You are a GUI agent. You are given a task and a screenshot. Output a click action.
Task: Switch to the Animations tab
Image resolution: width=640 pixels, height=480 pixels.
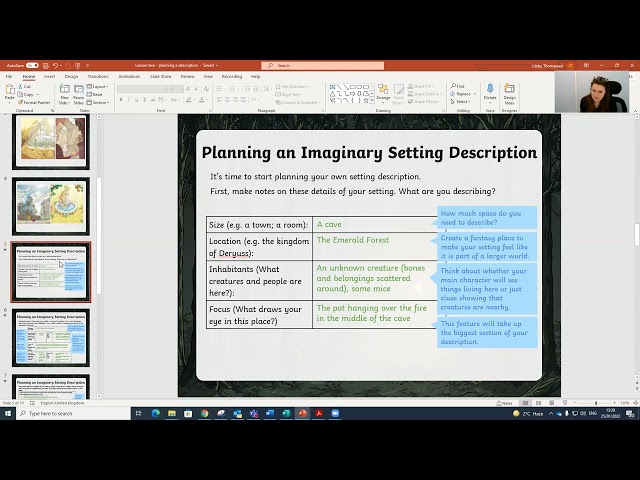129,76
